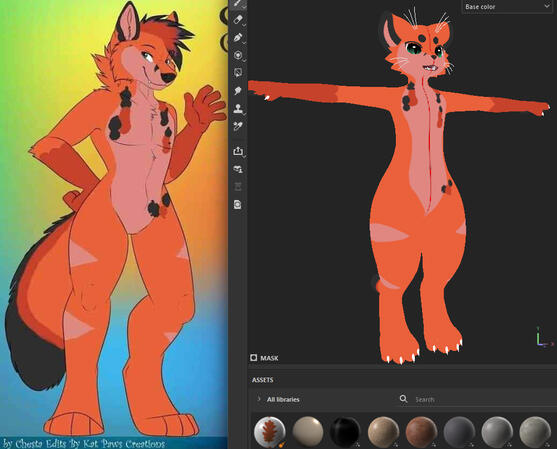Open the ASSETS panel tab
This screenshot has height=449, width=557.
[x=263, y=380]
